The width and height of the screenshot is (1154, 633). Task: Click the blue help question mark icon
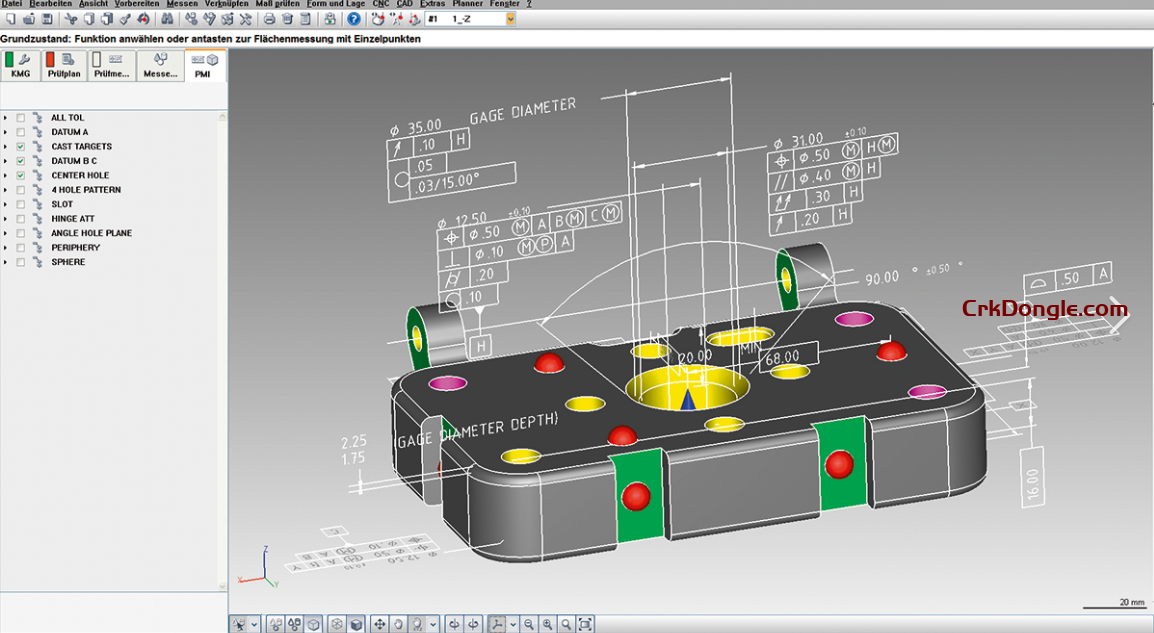353,19
